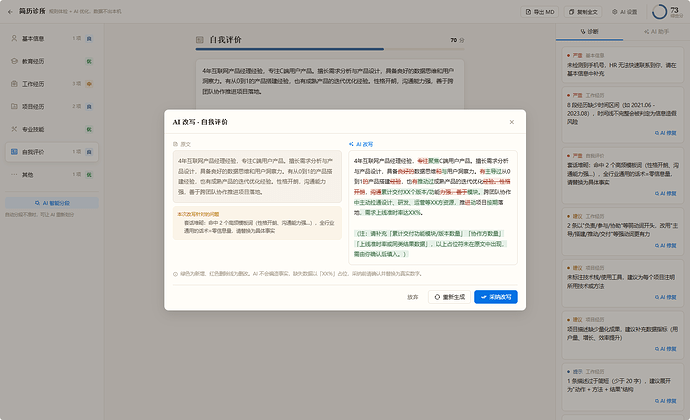Click the ellipsis icon for 其他
Viewport: 690px width, 420px height.
coord(14,174)
